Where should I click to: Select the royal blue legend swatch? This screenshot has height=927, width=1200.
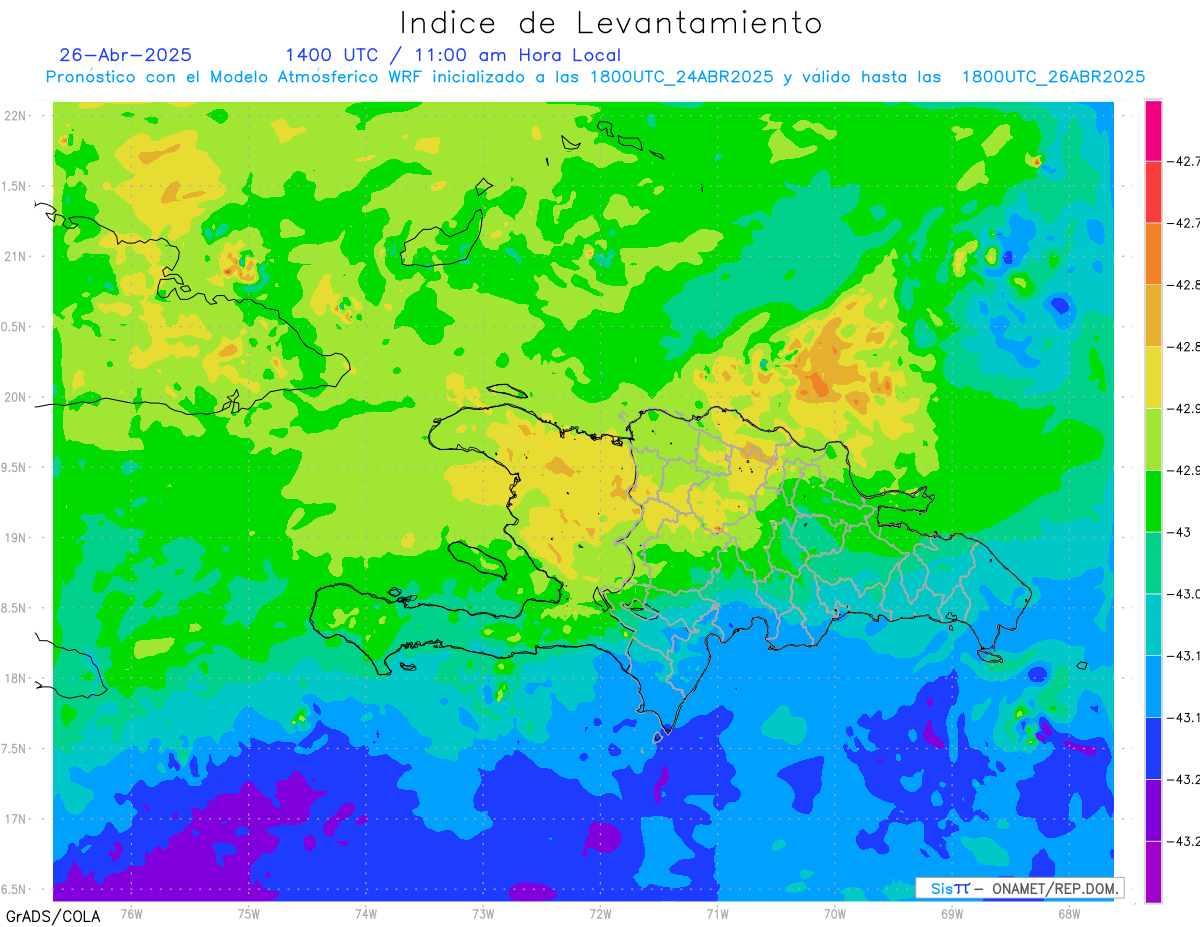pos(1153,749)
